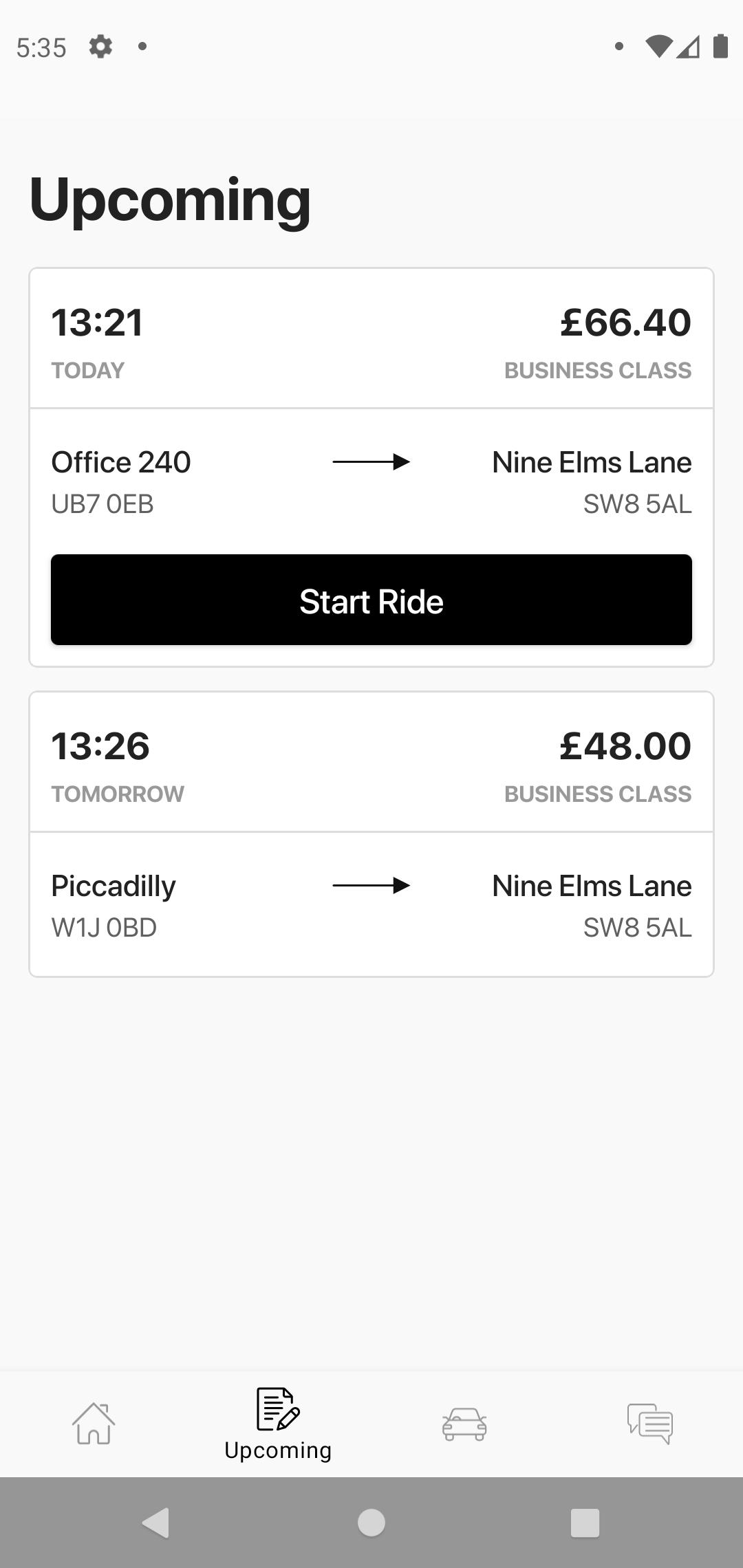Screen dimensions: 743x1568
Task: Open the car rides tab icon
Action: pos(464,1424)
